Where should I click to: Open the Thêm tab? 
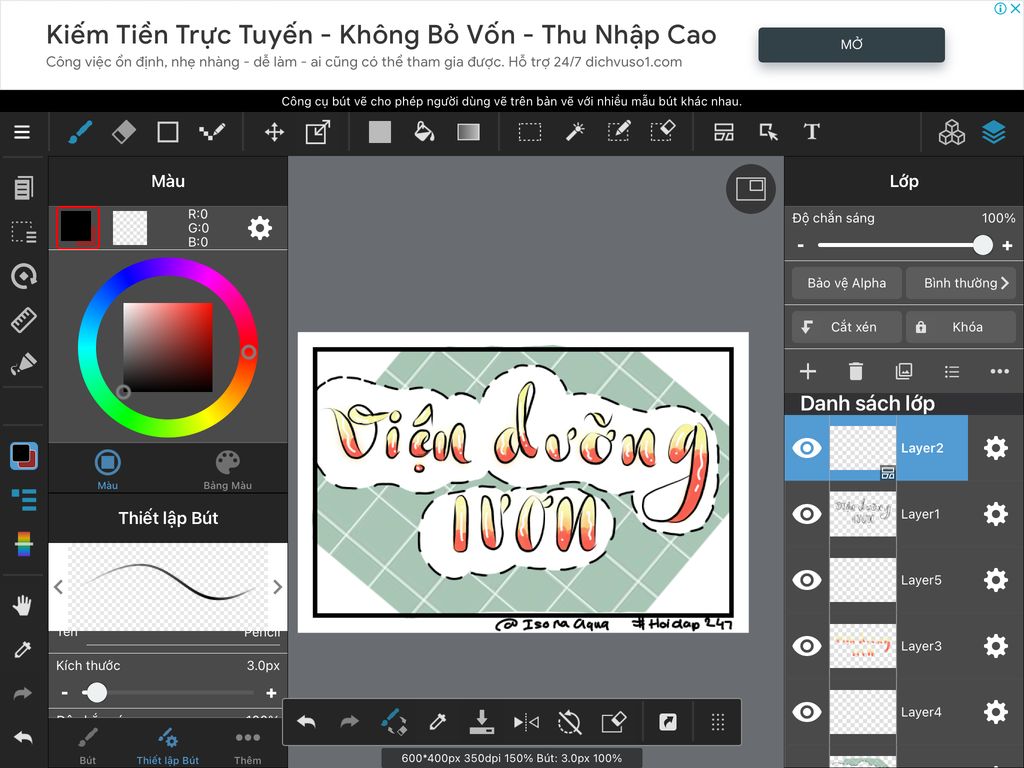tap(248, 746)
